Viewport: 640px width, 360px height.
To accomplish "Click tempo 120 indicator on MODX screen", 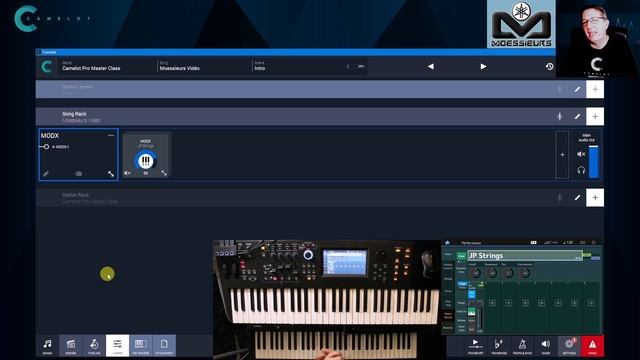I will pos(568,243).
